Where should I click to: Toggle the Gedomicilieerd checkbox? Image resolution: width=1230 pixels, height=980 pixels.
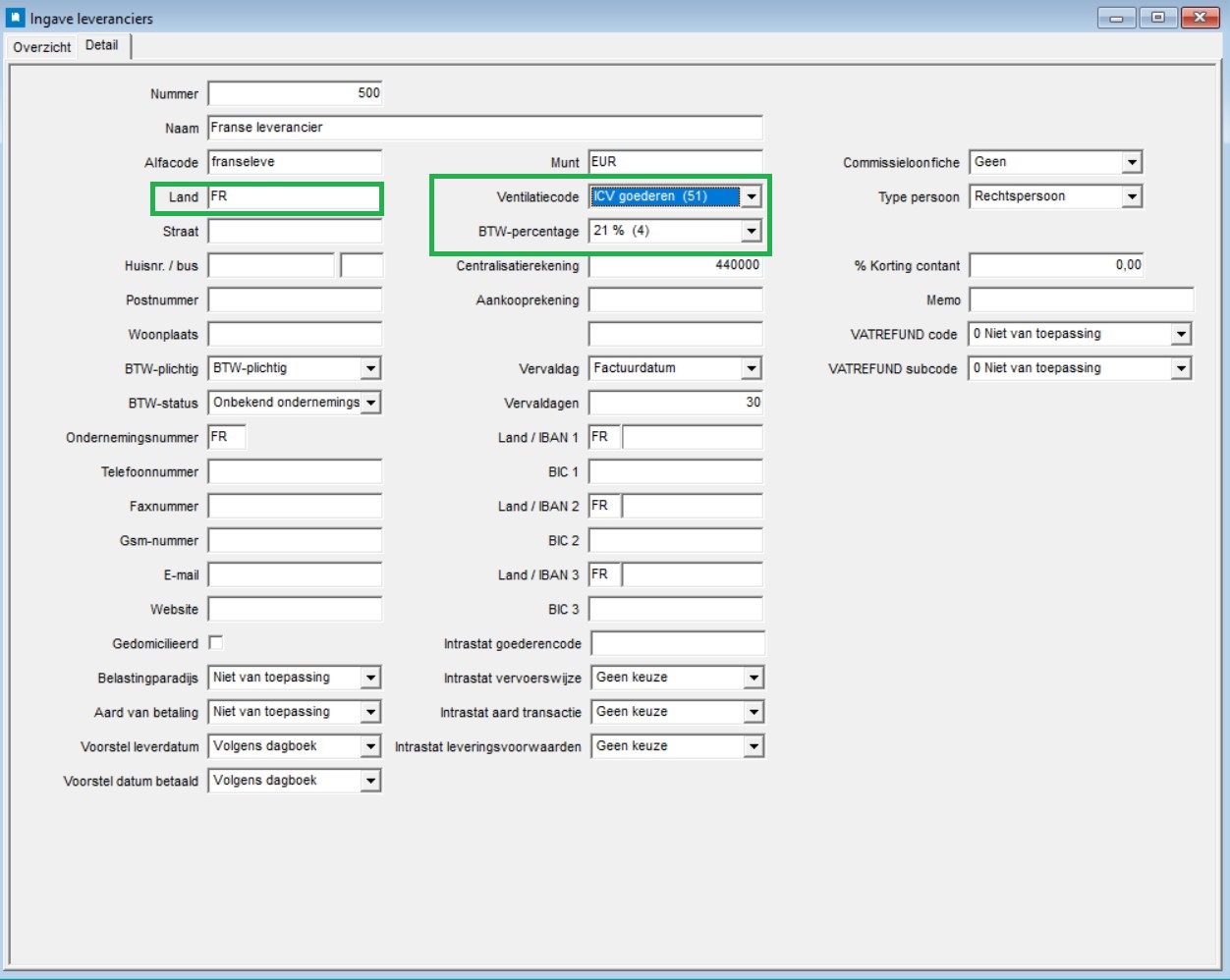point(216,642)
